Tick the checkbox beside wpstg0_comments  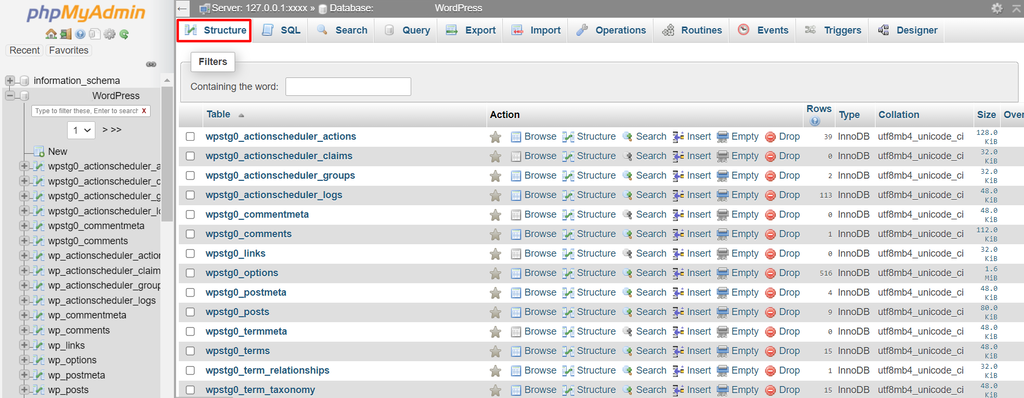coord(190,234)
